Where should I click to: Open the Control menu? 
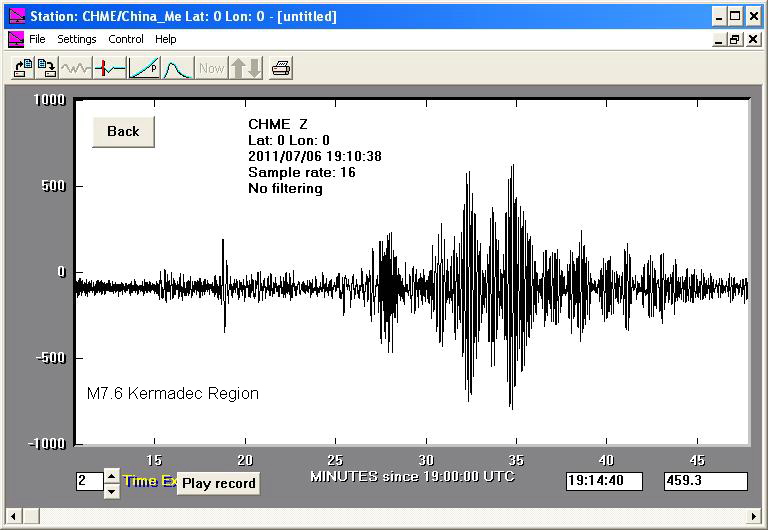click(x=126, y=39)
